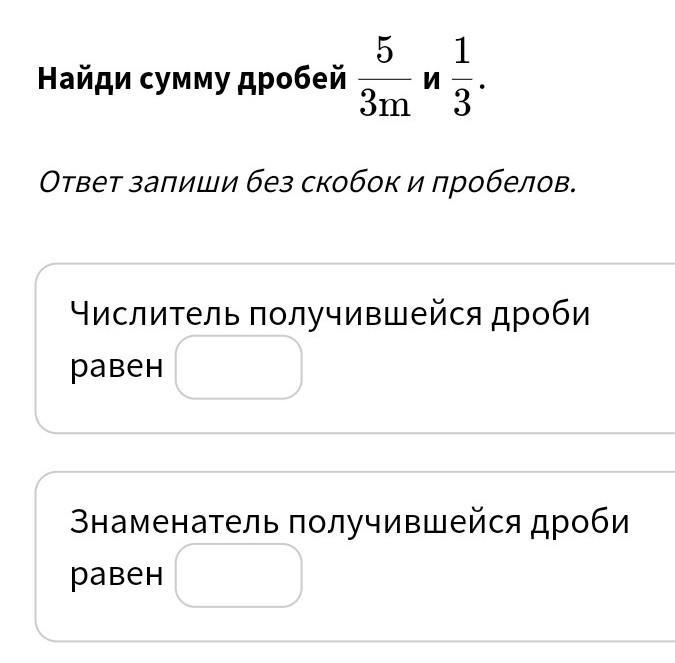Screen dimensions: 675x663
Task: Click 'равен' next to denominator field
Action: click(116, 576)
